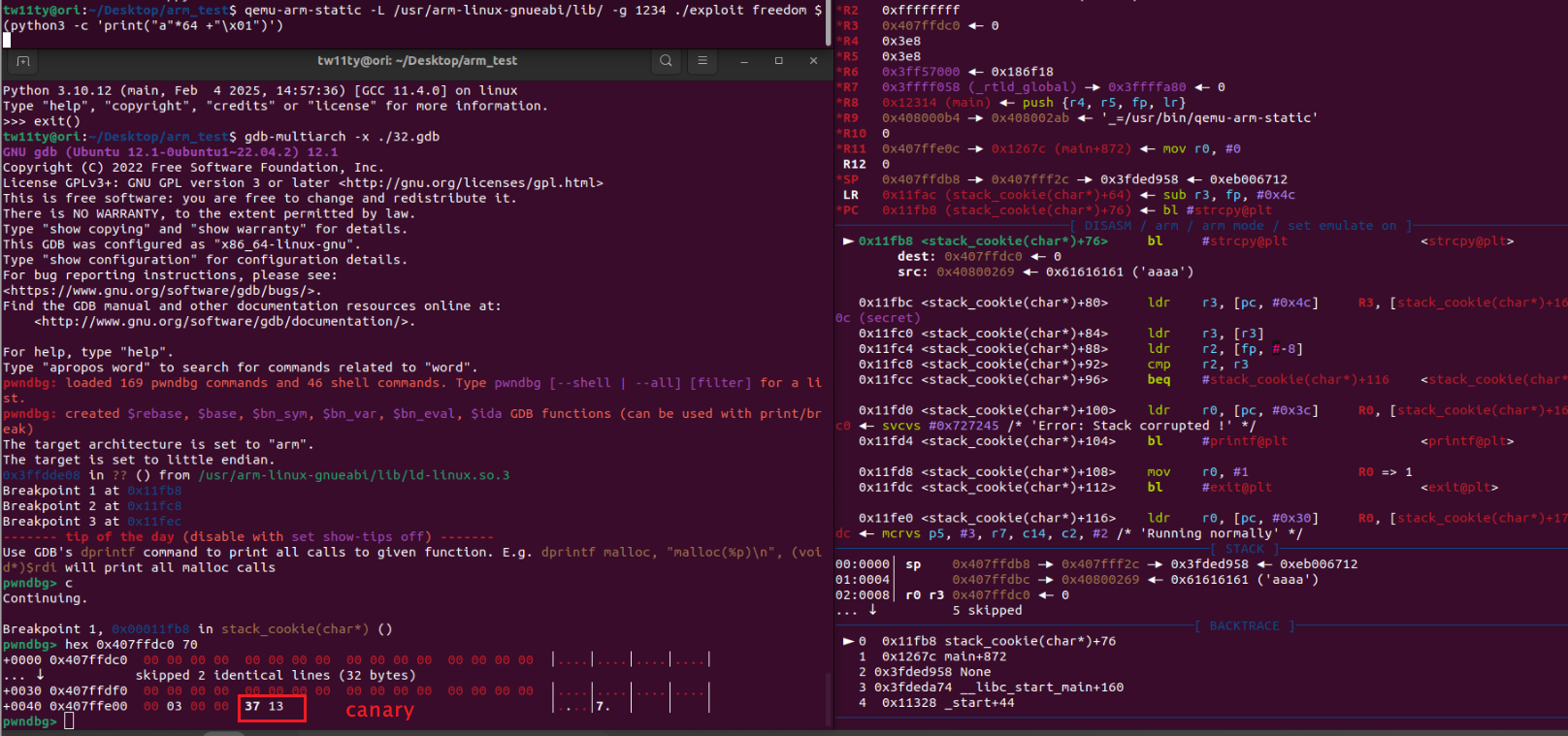Click the '+0040' hexdump row offset
The width and height of the screenshot is (1568, 736).
click(x=22, y=707)
